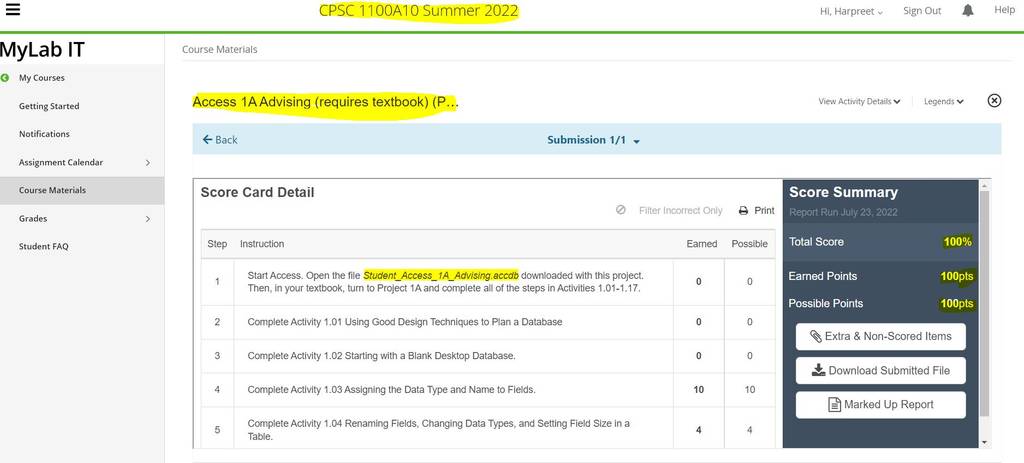Click the Possible column header
Screen dimensions: 1024x463
tap(749, 244)
